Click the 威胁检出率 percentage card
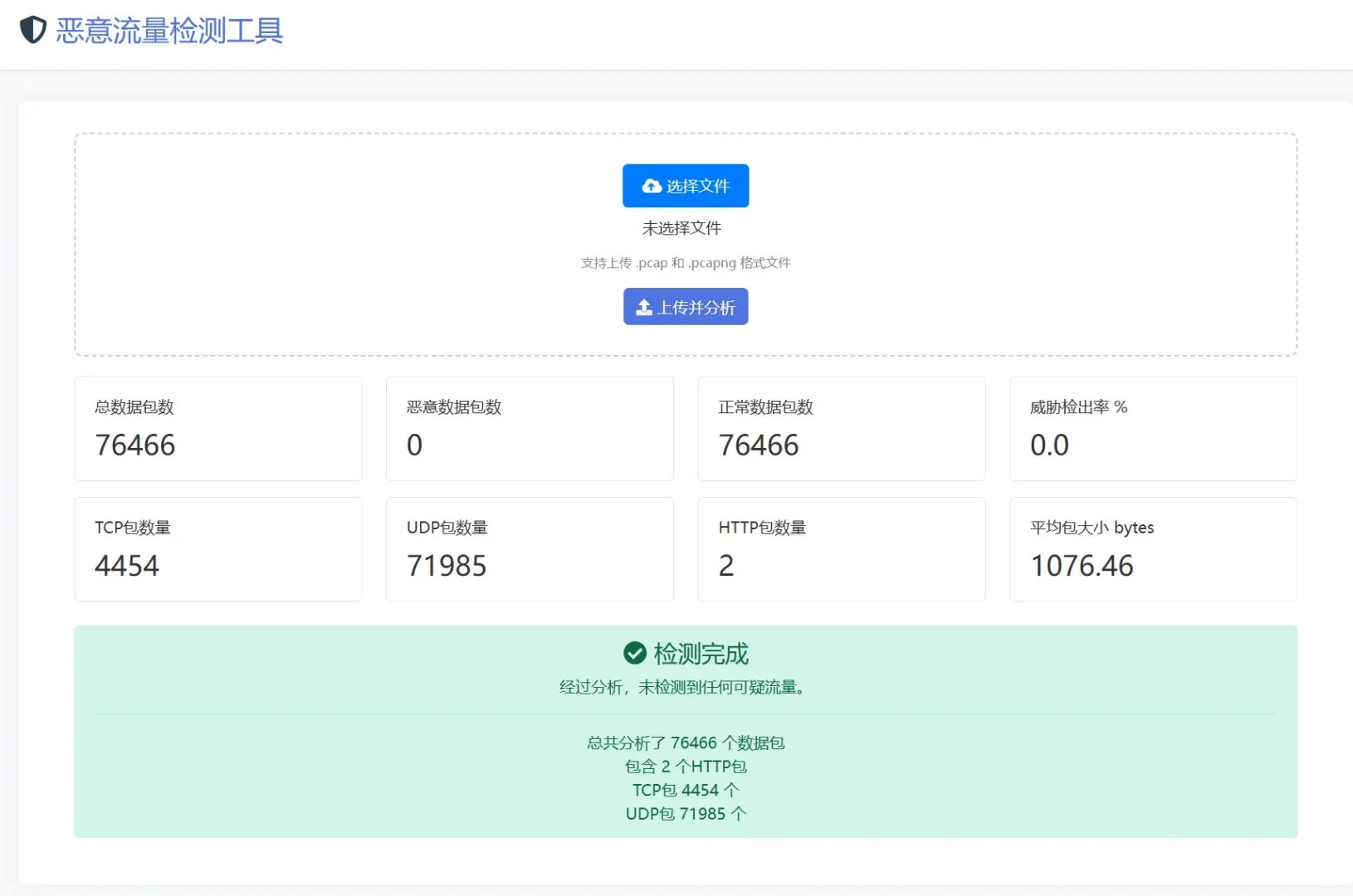 pos(1153,429)
